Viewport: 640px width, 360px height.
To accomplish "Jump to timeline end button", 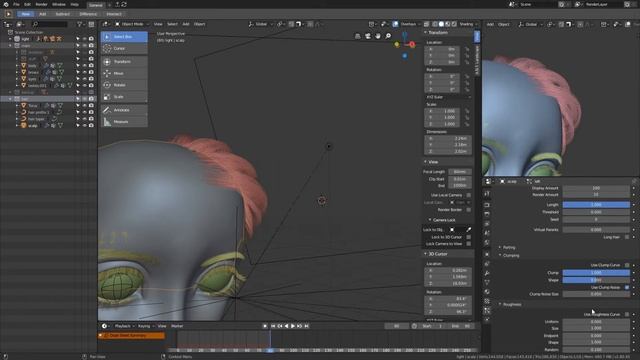I will point(307,326).
